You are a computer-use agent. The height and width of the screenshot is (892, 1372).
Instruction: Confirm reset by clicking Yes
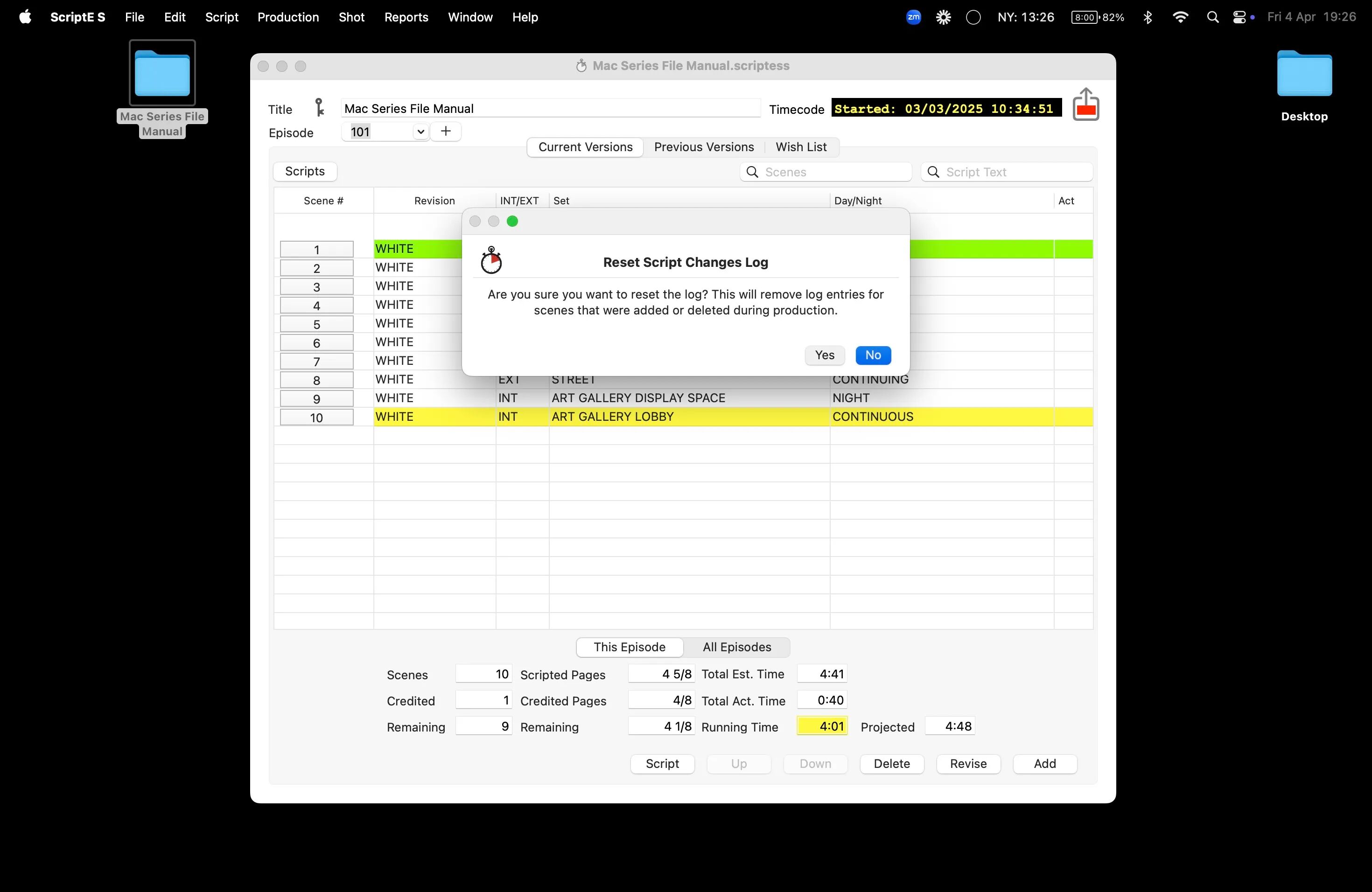click(x=824, y=355)
